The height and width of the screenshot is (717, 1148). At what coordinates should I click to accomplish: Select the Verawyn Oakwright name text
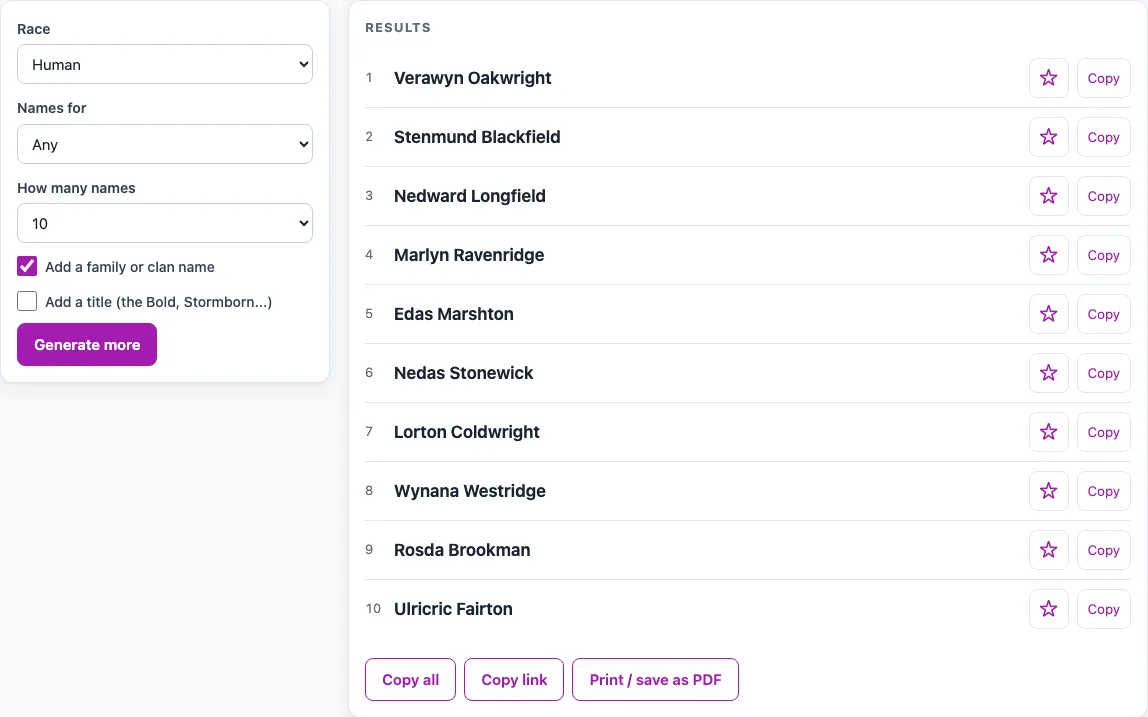(472, 78)
